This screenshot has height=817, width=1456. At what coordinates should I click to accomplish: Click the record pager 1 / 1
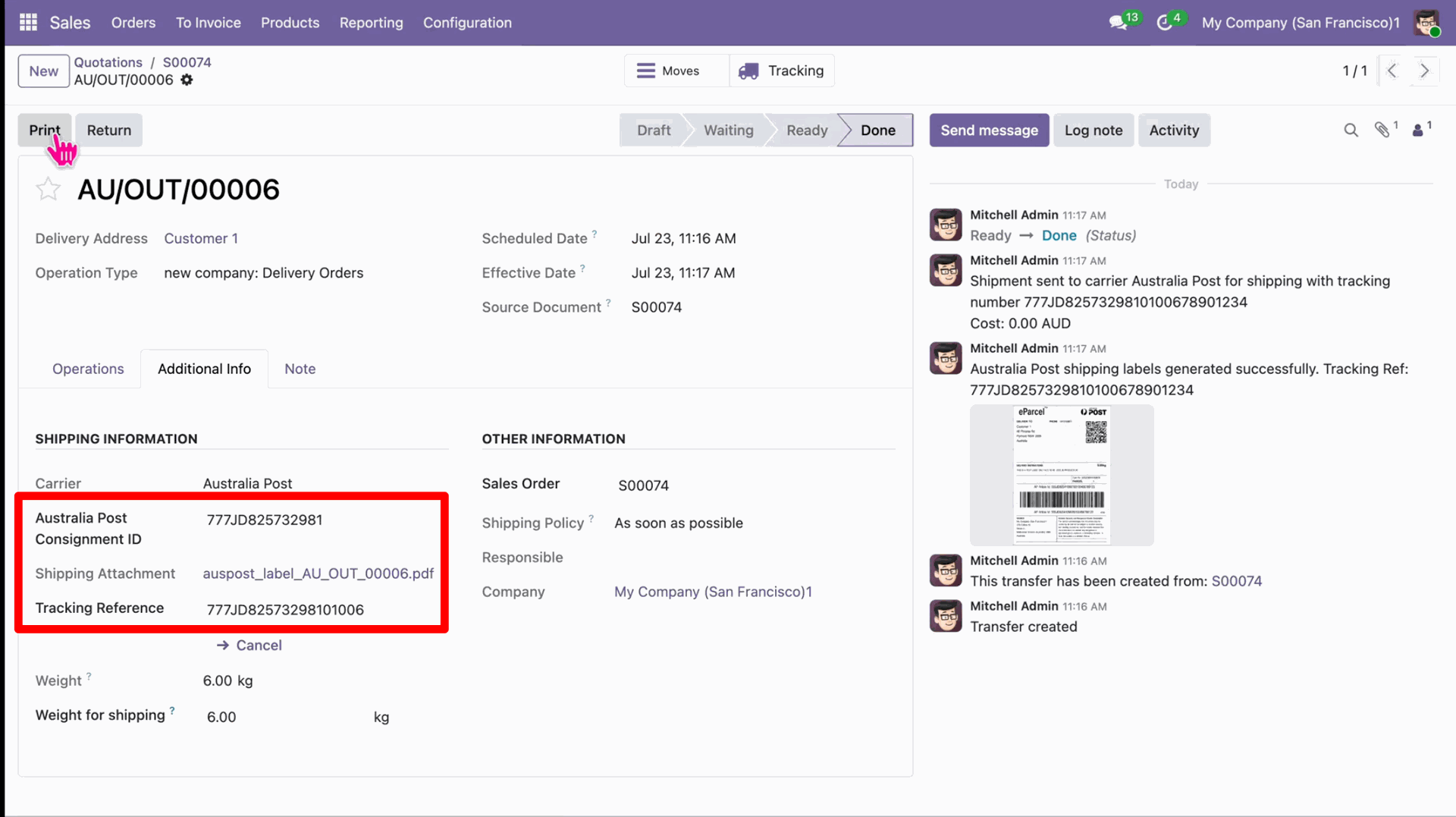pyautogui.click(x=1354, y=71)
